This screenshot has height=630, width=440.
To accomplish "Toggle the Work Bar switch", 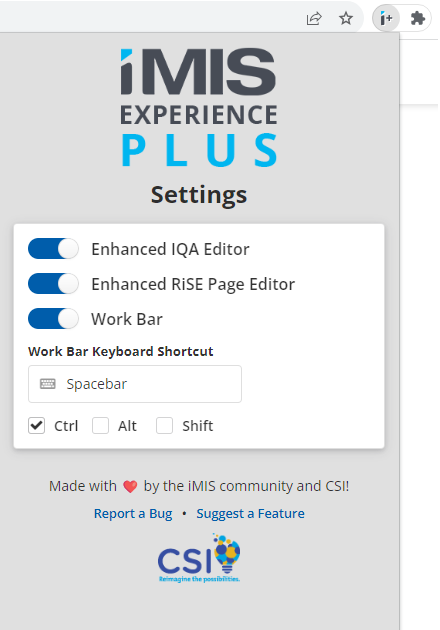I will pyautogui.click(x=53, y=319).
